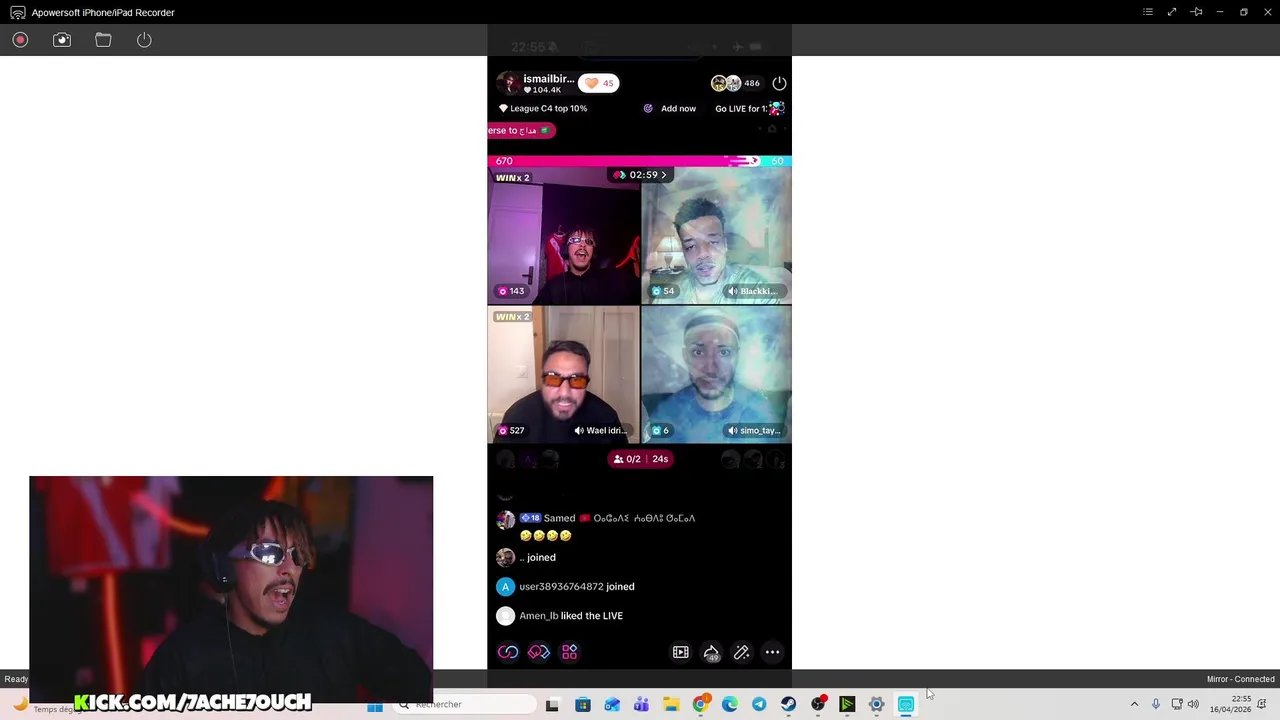Open the interaction tools grid icon
The image size is (1280, 720).
pos(570,652)
